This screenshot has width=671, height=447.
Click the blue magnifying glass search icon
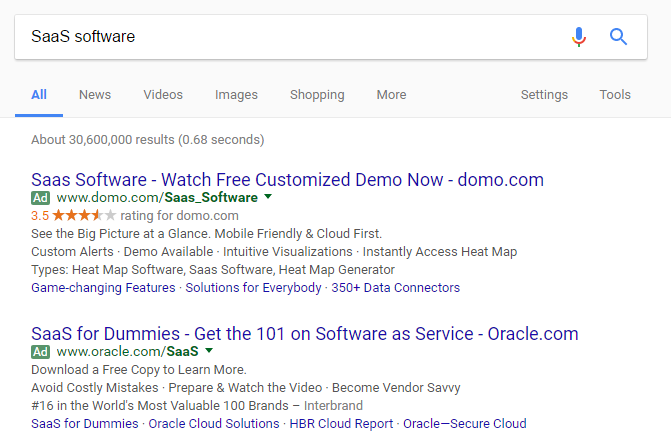click(x=618, y=37)
